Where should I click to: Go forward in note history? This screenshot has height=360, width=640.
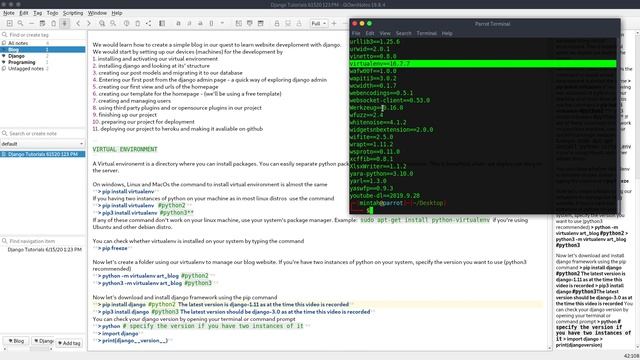pyautogui.click(x=89, y=24)
